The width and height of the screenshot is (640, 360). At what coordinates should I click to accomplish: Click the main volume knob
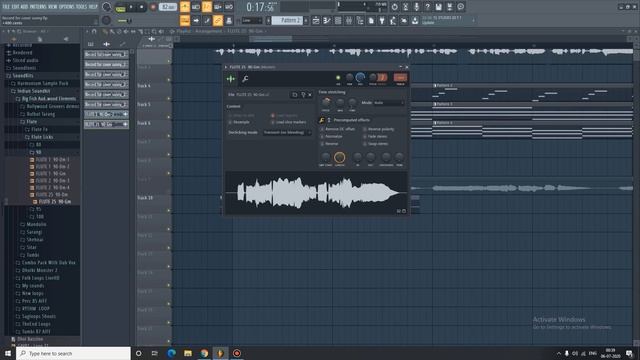tap(106, 7)
